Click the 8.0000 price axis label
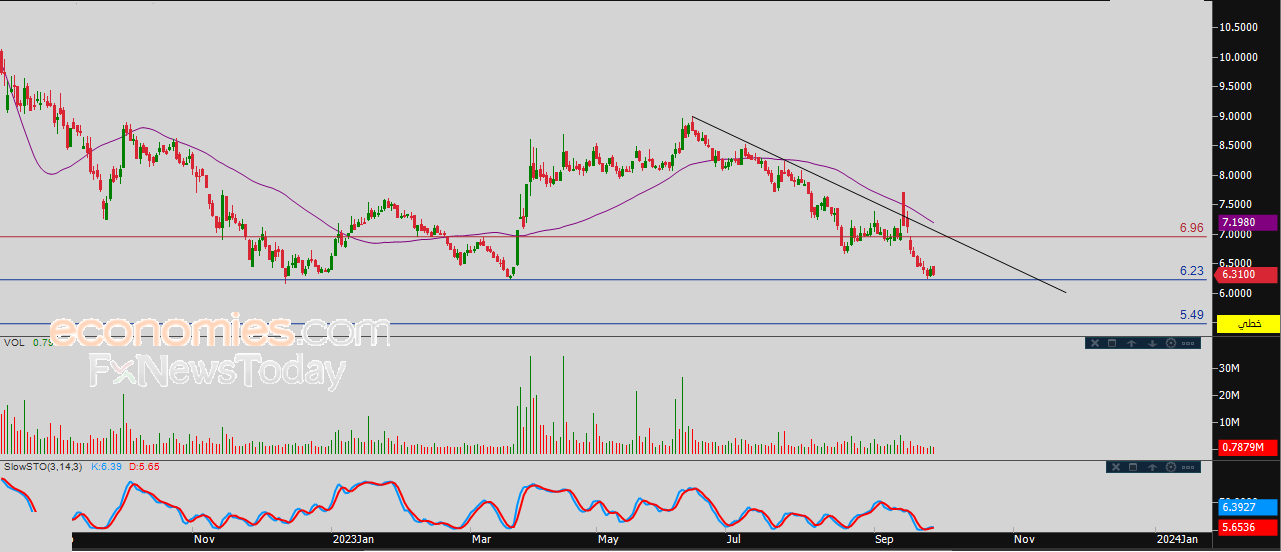The width and height of the screenshot is (1281, 552). (1236, 175)
